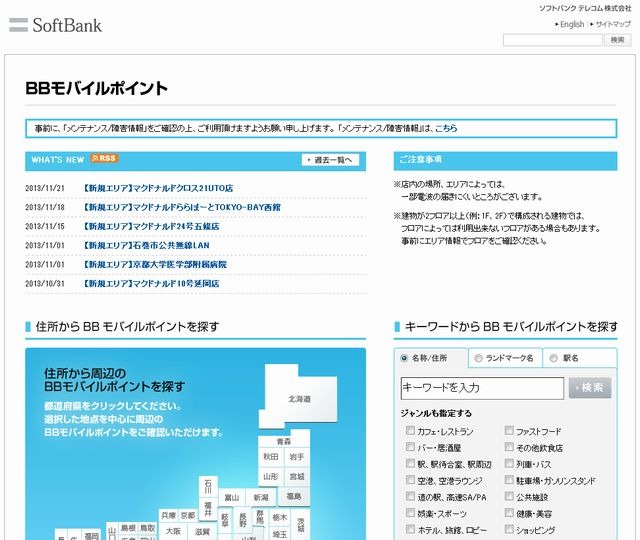Select 富山 prefecture on map
Viewport: 640px width, 540px height.
(x=232, y=497)
